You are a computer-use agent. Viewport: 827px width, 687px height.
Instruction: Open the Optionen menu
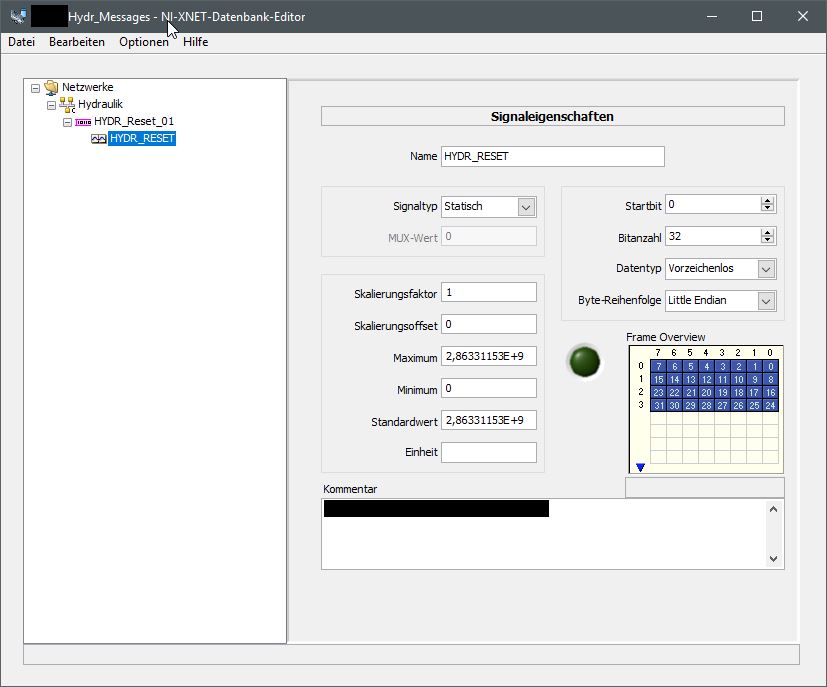click(144, 42)
